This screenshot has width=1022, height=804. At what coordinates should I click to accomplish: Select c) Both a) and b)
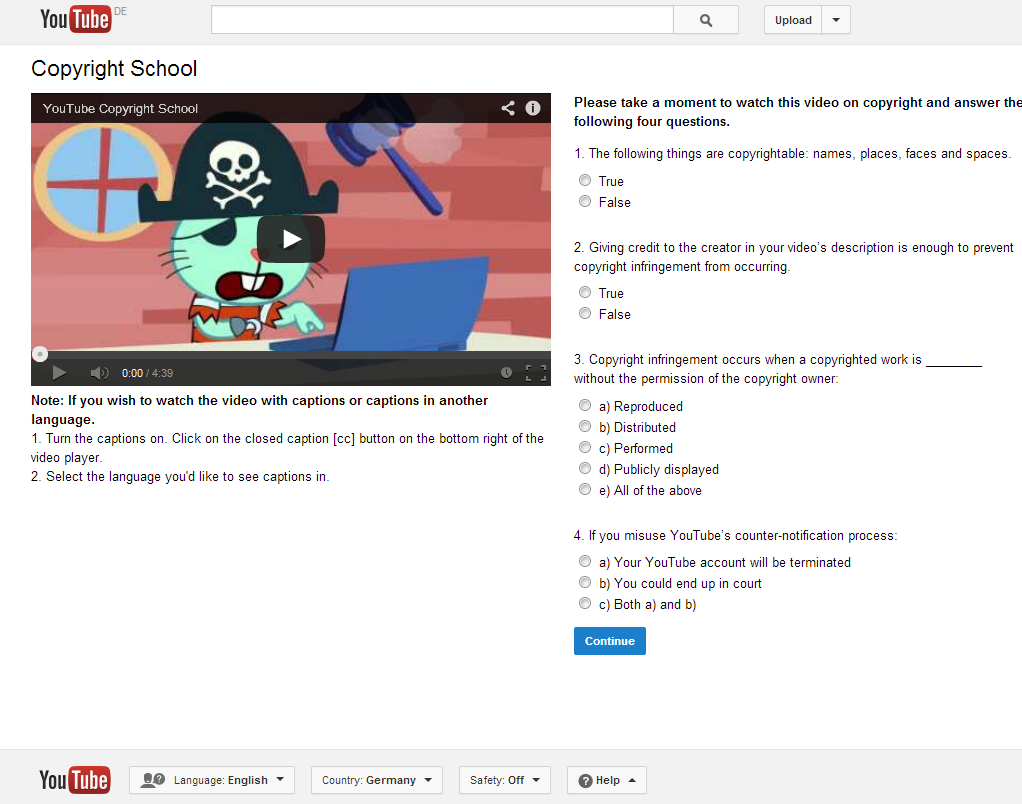[x=585, y=603]
